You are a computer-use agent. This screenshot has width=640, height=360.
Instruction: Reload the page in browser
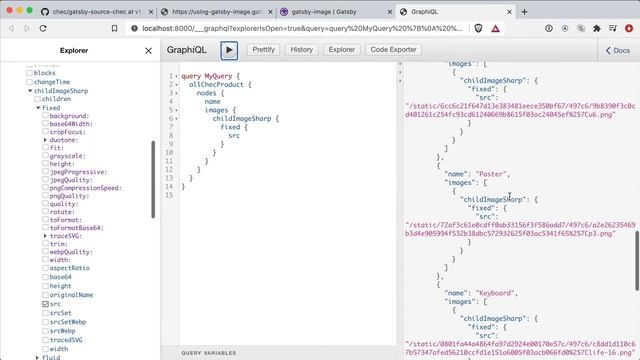click(43, 28)
